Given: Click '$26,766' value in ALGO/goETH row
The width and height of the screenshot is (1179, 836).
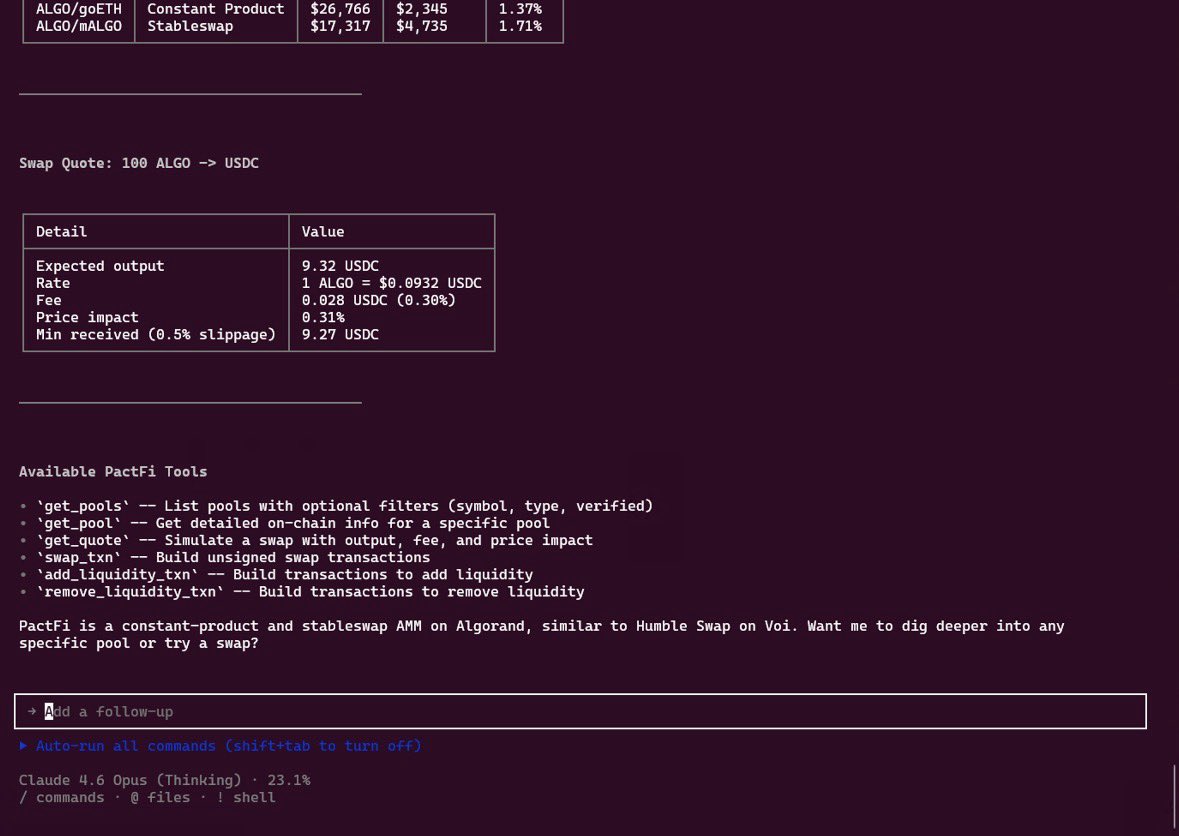Looking at the screenshot, I should [341, 9].
